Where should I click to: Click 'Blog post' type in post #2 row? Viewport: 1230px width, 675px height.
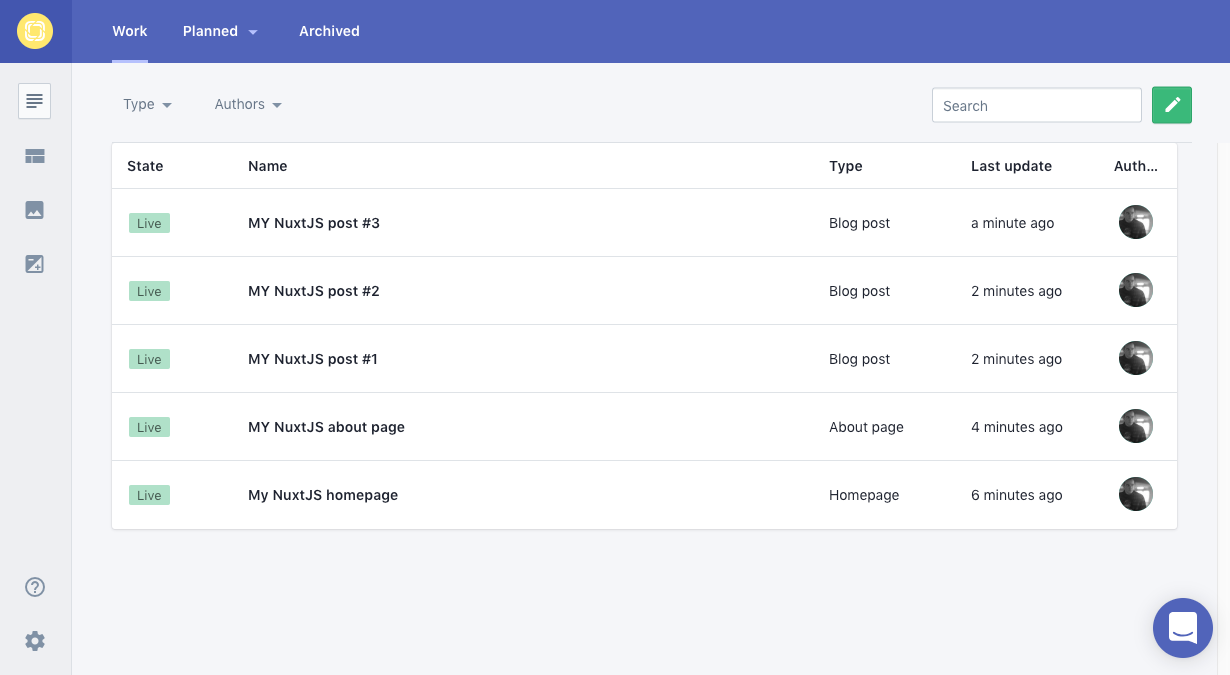[859, 291]
